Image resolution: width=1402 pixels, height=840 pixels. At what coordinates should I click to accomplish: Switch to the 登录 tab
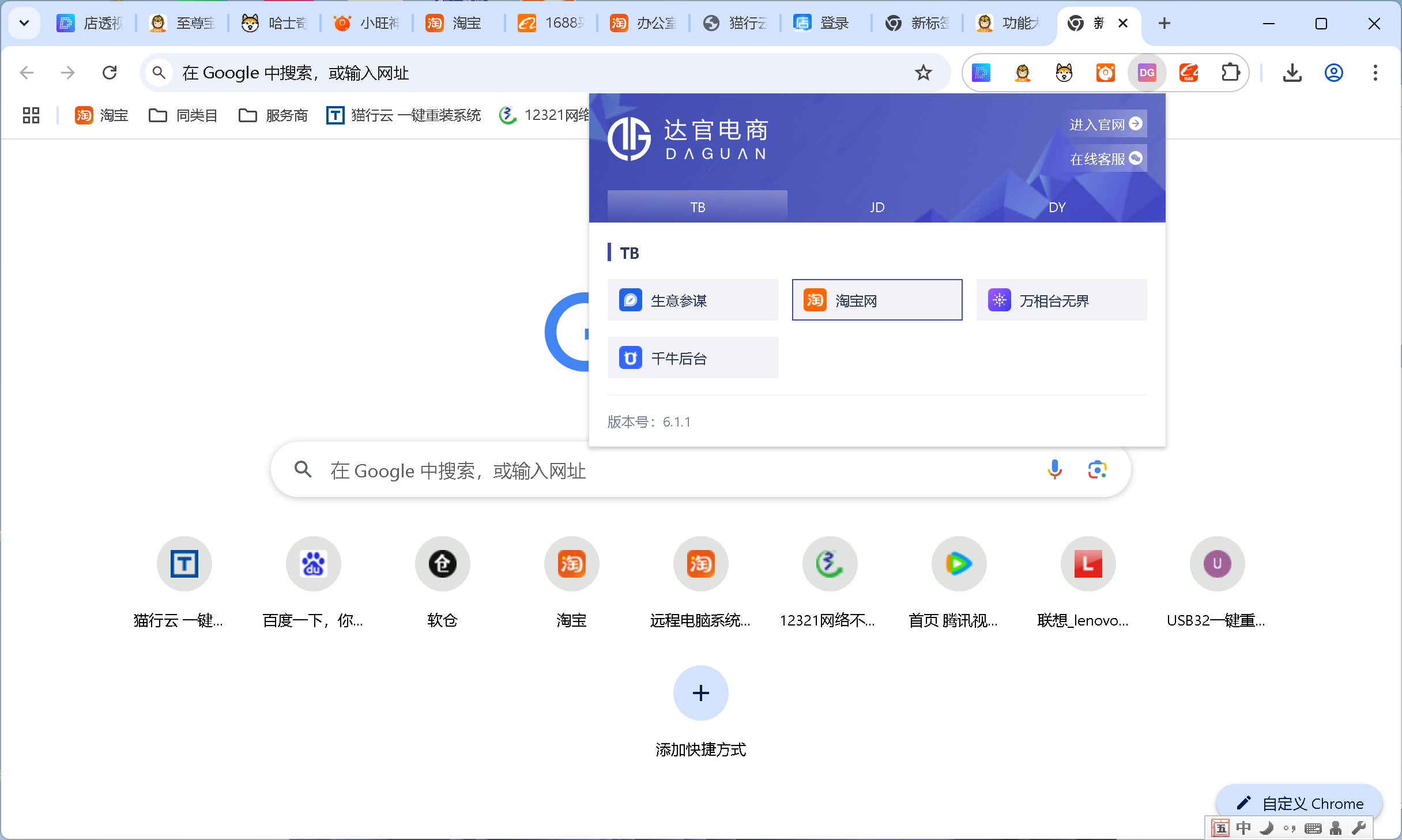tap(827, 23)
